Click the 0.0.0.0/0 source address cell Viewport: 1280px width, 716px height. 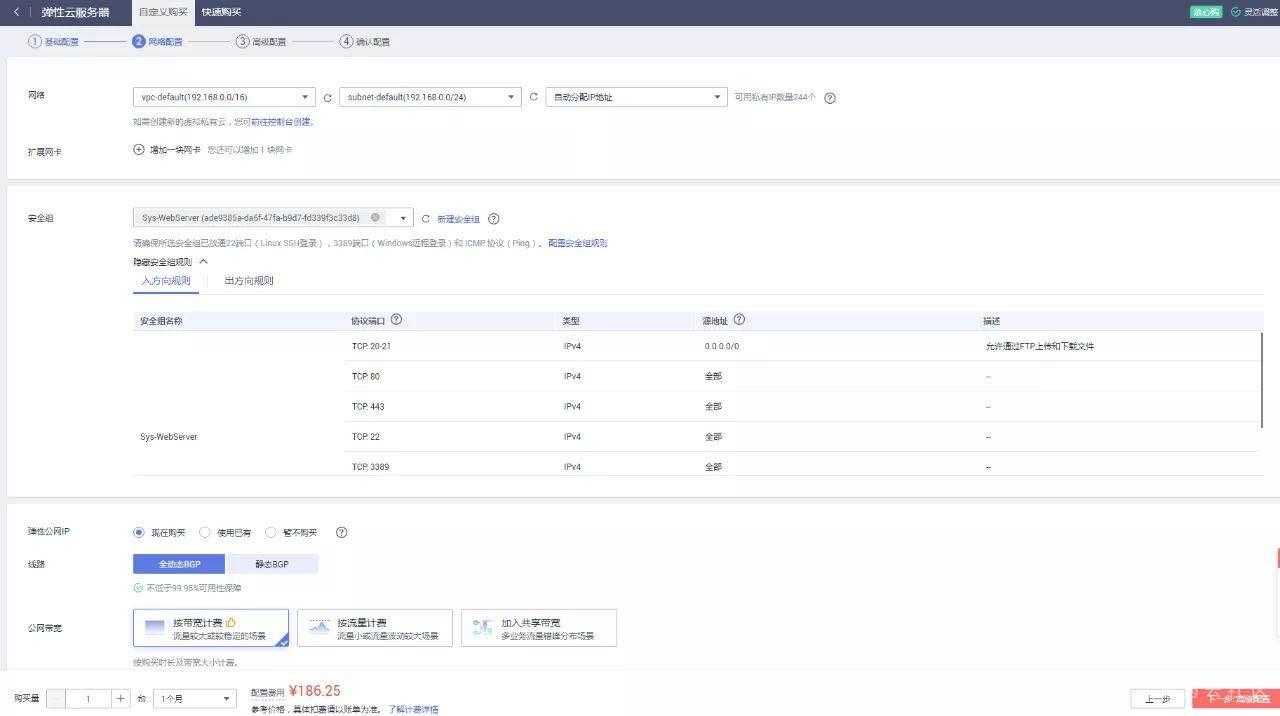[x=721, y=346]
